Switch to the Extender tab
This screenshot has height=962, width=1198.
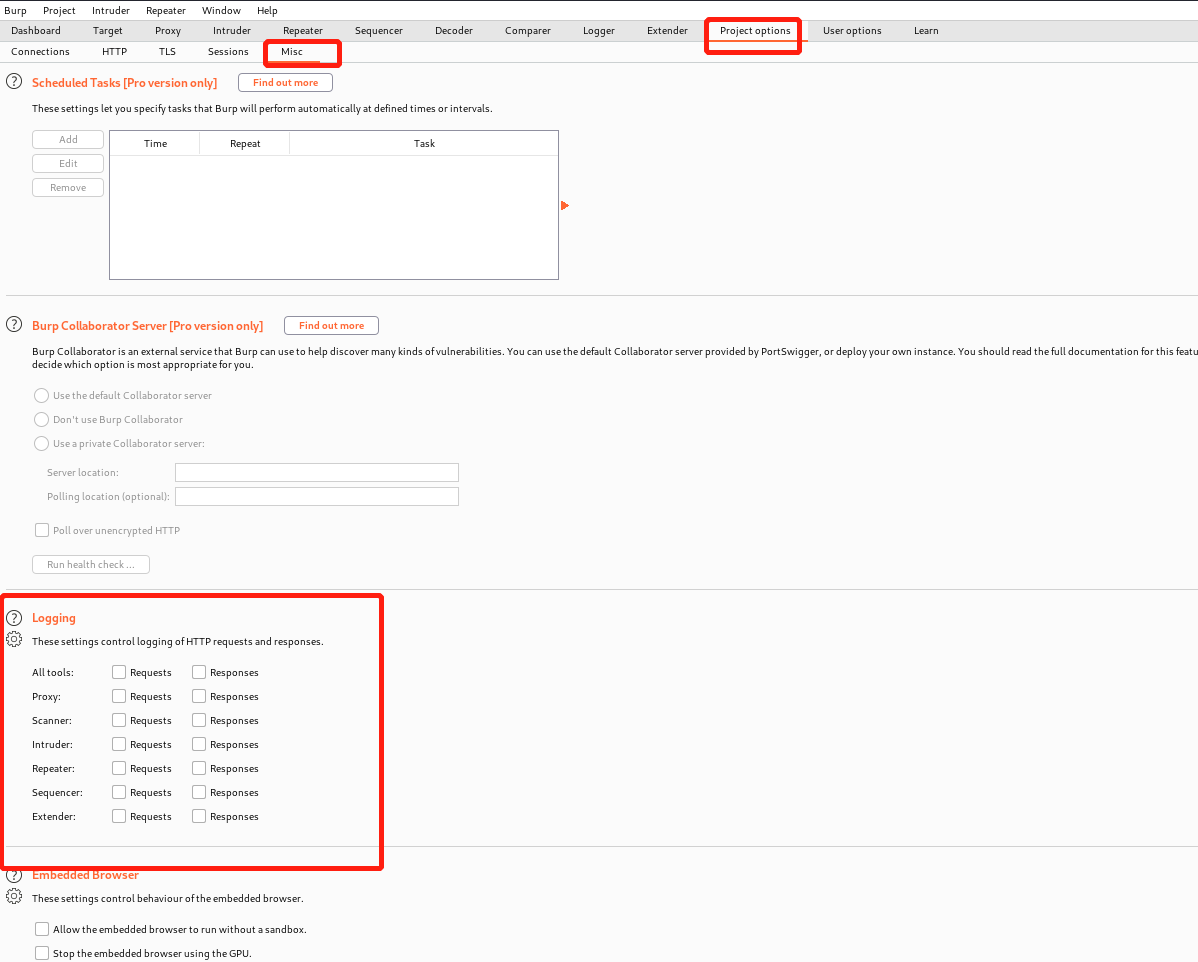(x=668, y=31)
